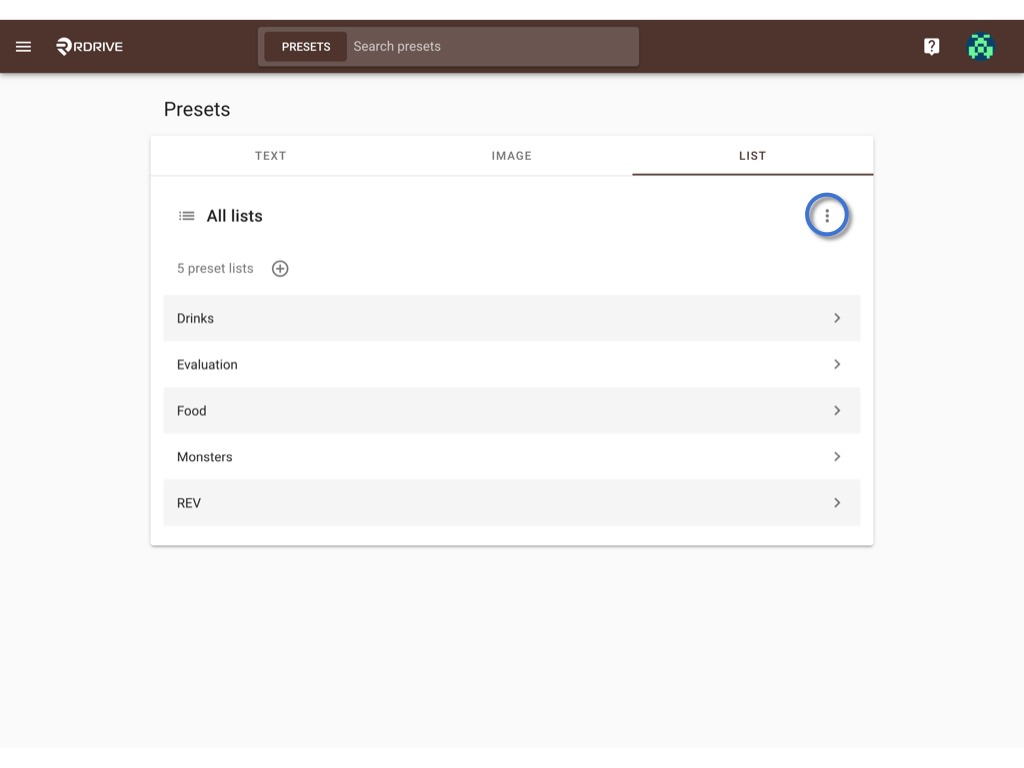Open the hamburger navigation menu
The height and width of the screenshot is (768, 1024).
point(24,46)
